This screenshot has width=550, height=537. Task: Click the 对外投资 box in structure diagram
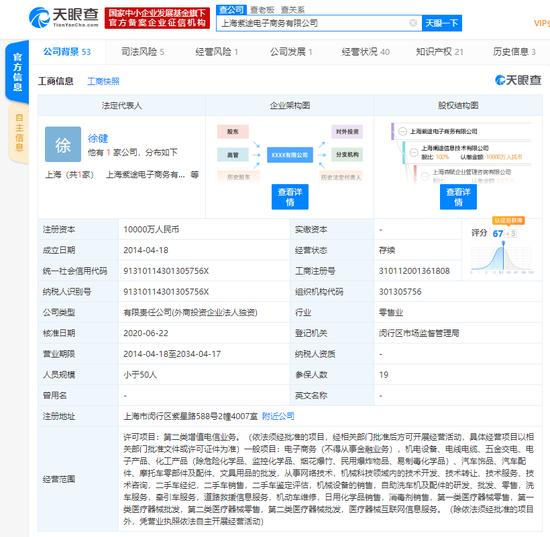[347, 132]
